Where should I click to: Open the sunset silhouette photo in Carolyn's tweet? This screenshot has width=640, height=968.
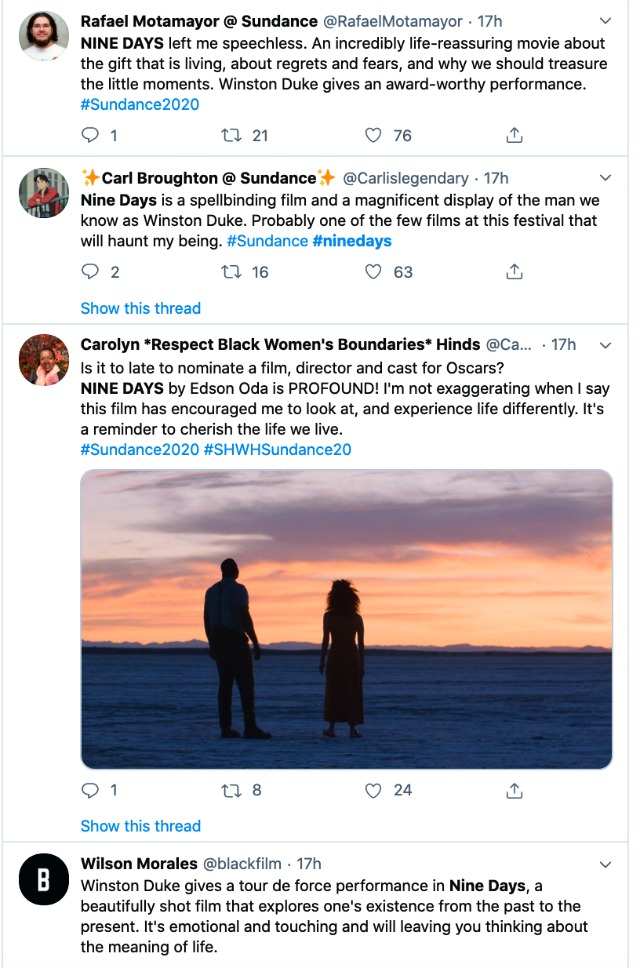click(346, 619)
